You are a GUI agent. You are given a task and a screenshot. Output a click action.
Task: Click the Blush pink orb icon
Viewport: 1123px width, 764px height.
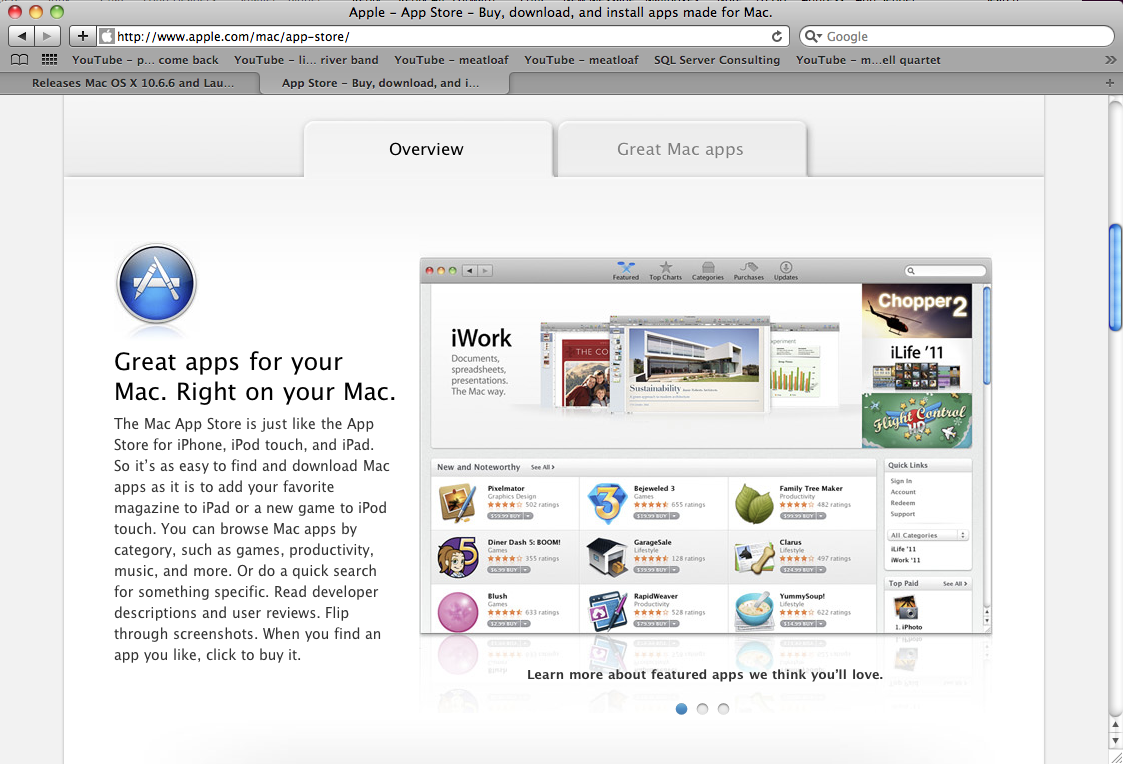458,612
